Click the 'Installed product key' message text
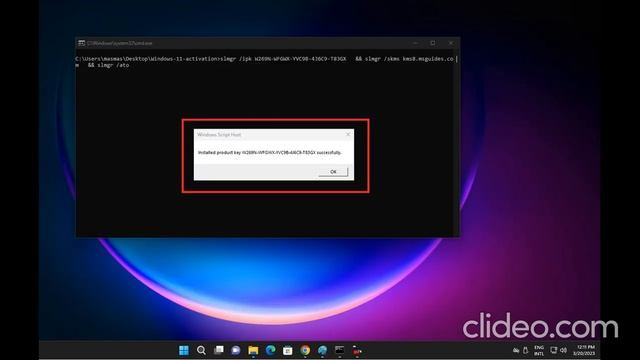640x360 pixels. tap(270, 152)
